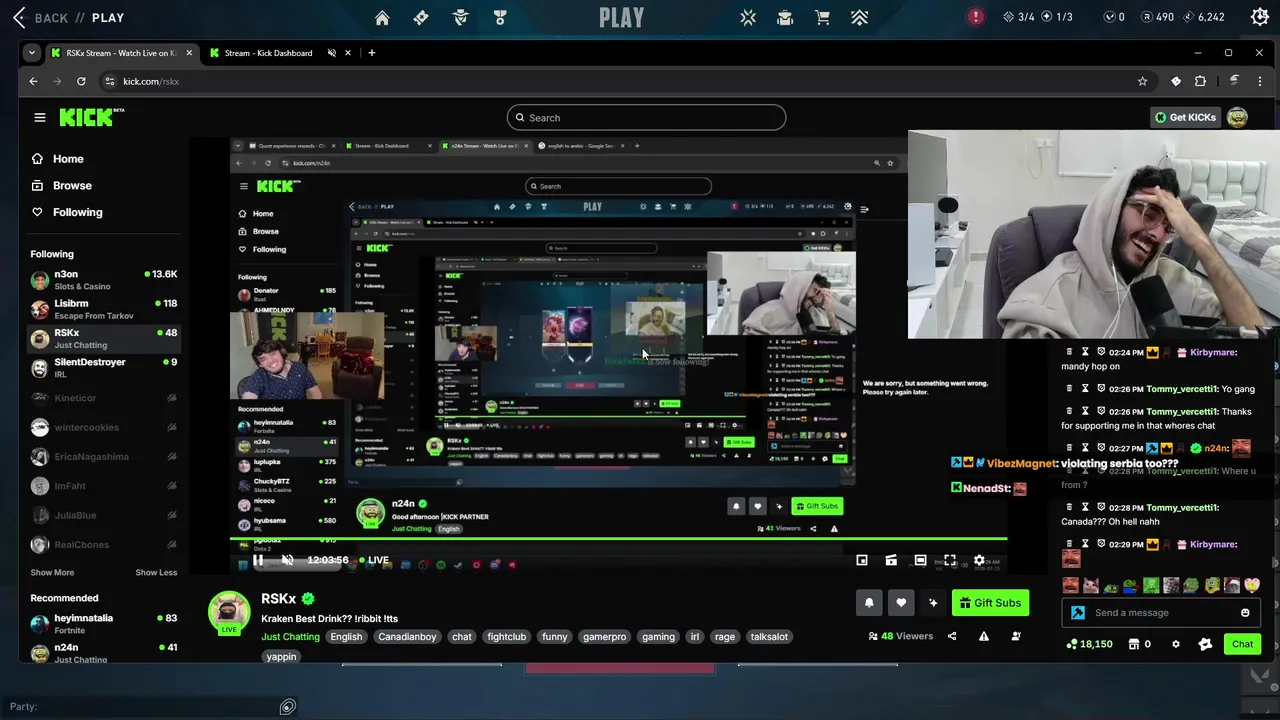Open n3on channel in Following list
The width and height of the screenshot is (1280, 720).
(x=104, y=280)
